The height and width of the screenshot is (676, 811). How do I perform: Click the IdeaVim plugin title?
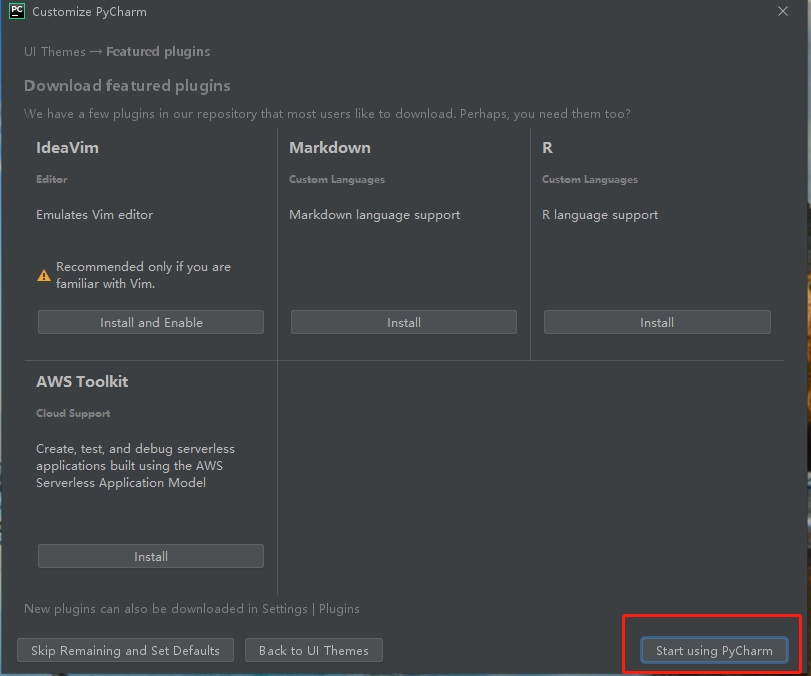point(67,148)
